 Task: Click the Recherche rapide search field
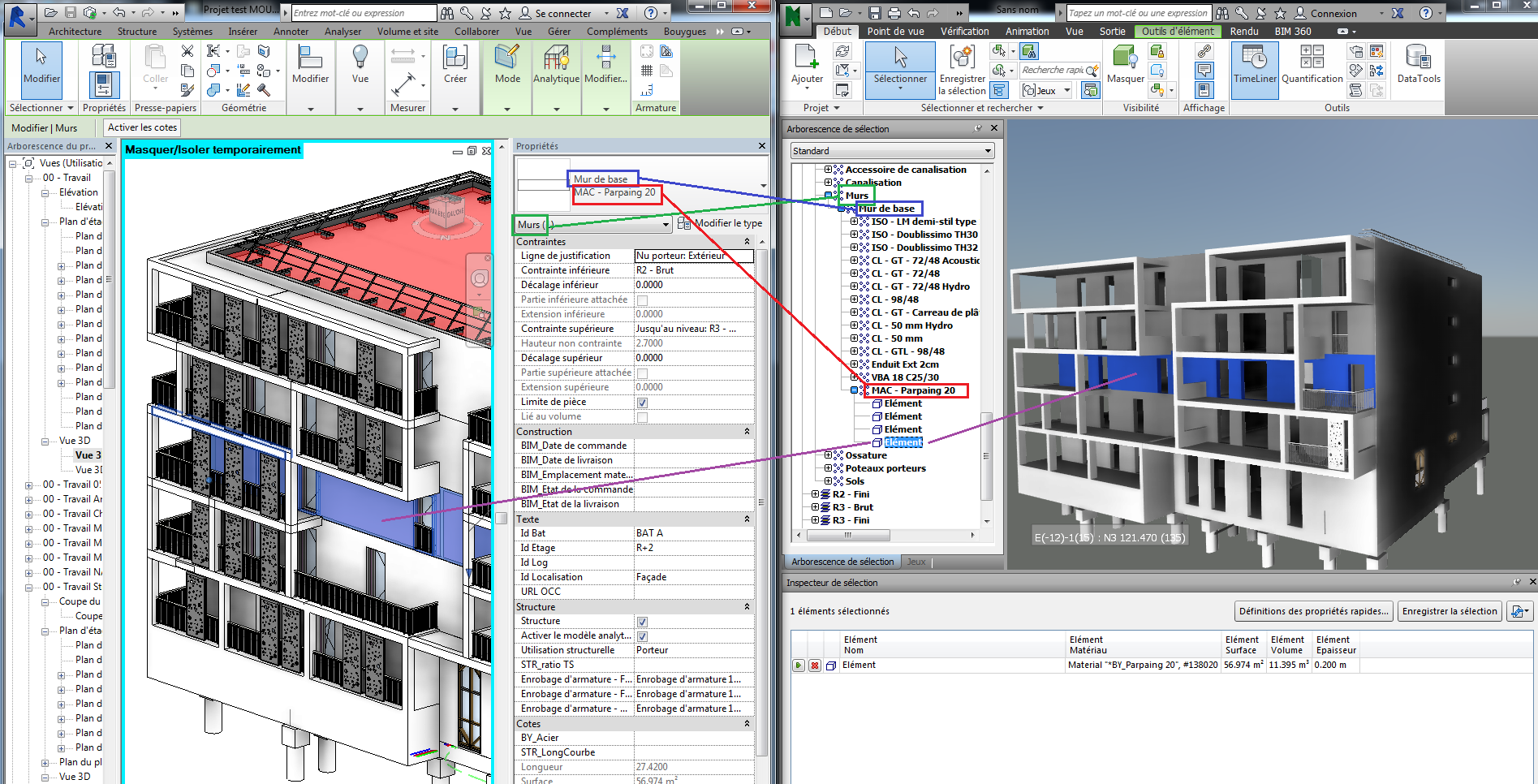click(1053, 71)
